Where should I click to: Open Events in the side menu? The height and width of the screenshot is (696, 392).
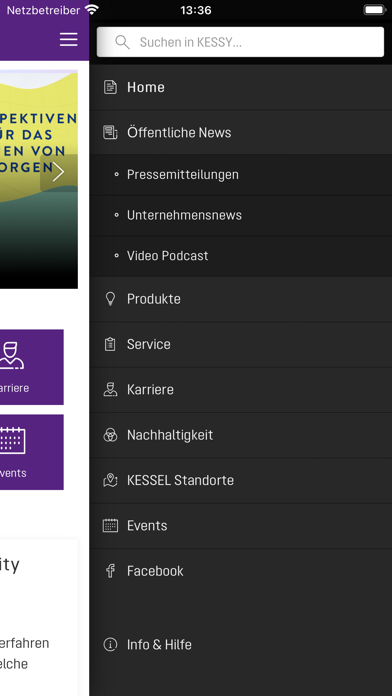tap(241, 526)
